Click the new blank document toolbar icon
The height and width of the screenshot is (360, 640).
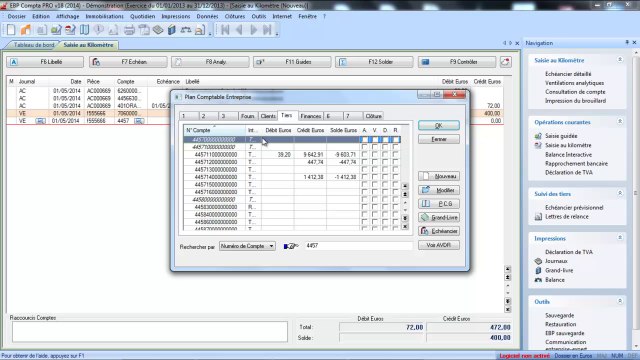point(11,30)
